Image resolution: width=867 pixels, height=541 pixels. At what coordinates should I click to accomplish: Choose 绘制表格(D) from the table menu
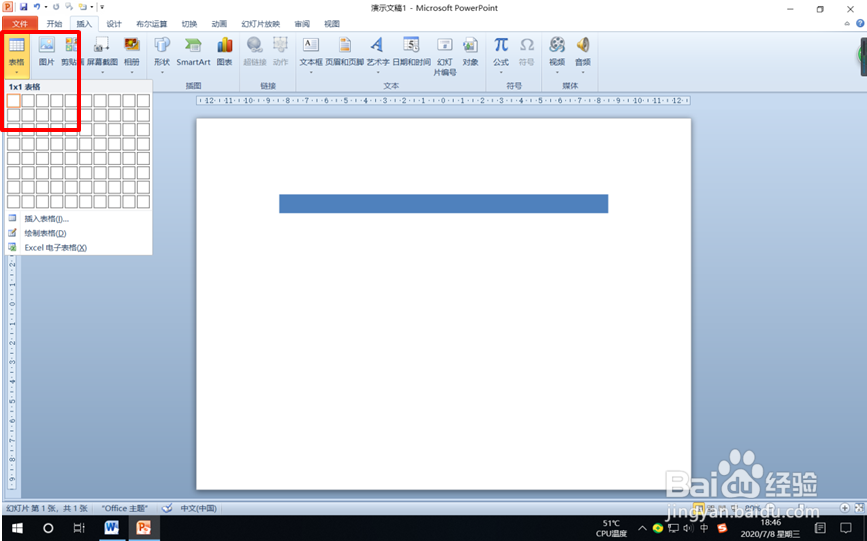point(79,233)
